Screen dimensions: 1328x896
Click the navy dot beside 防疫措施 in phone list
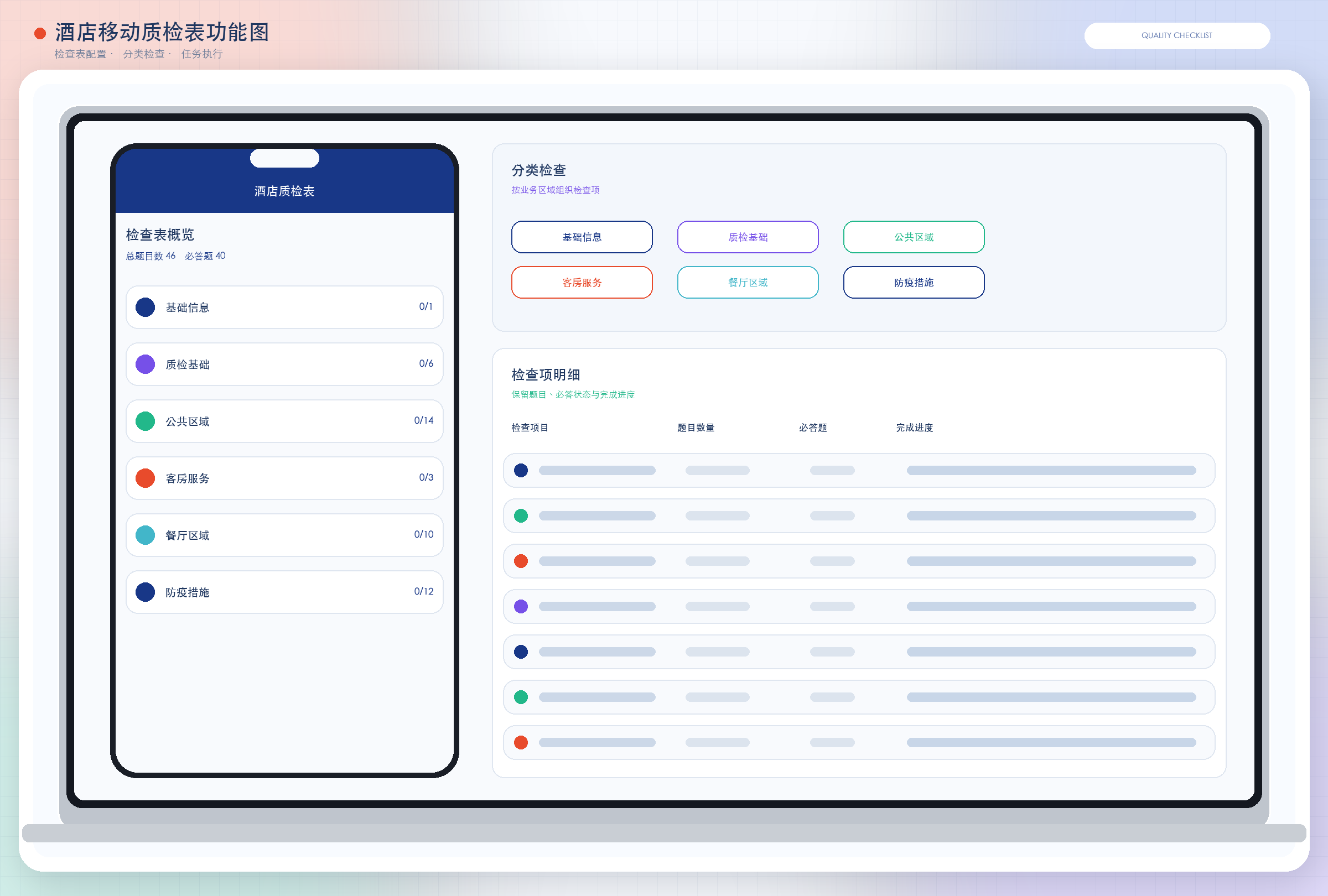[145, 592]
